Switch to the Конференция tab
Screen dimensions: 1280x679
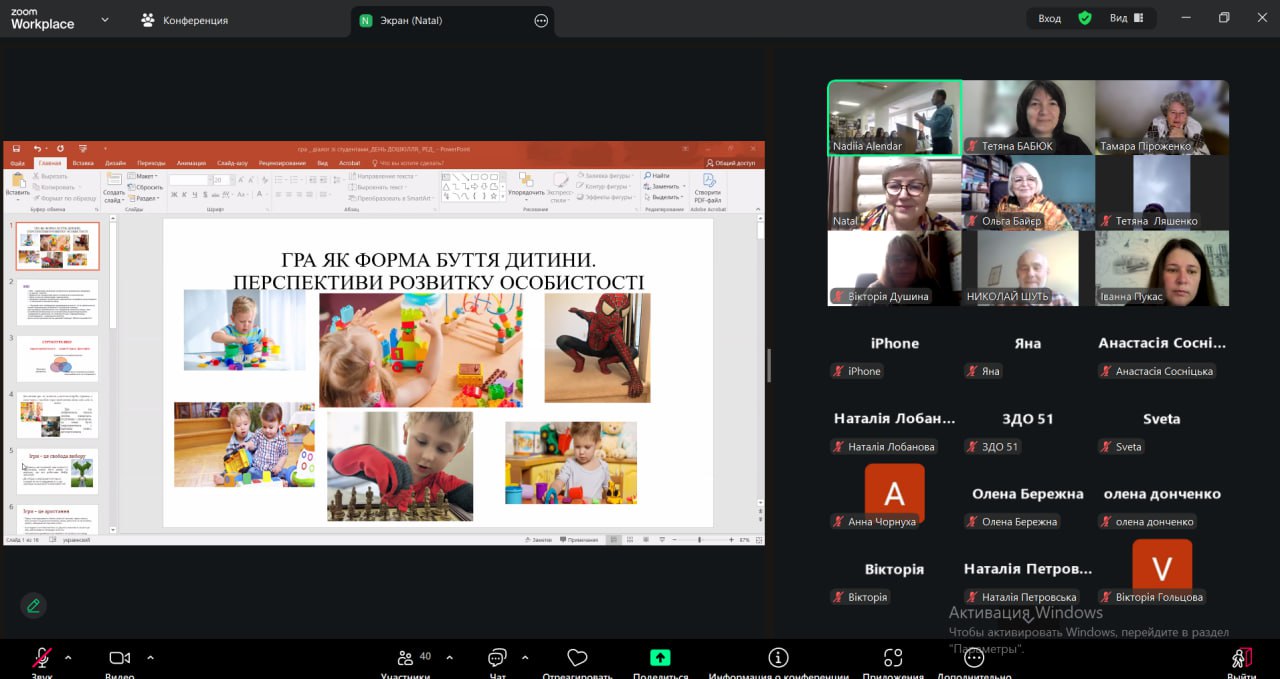tap(185, 20)
